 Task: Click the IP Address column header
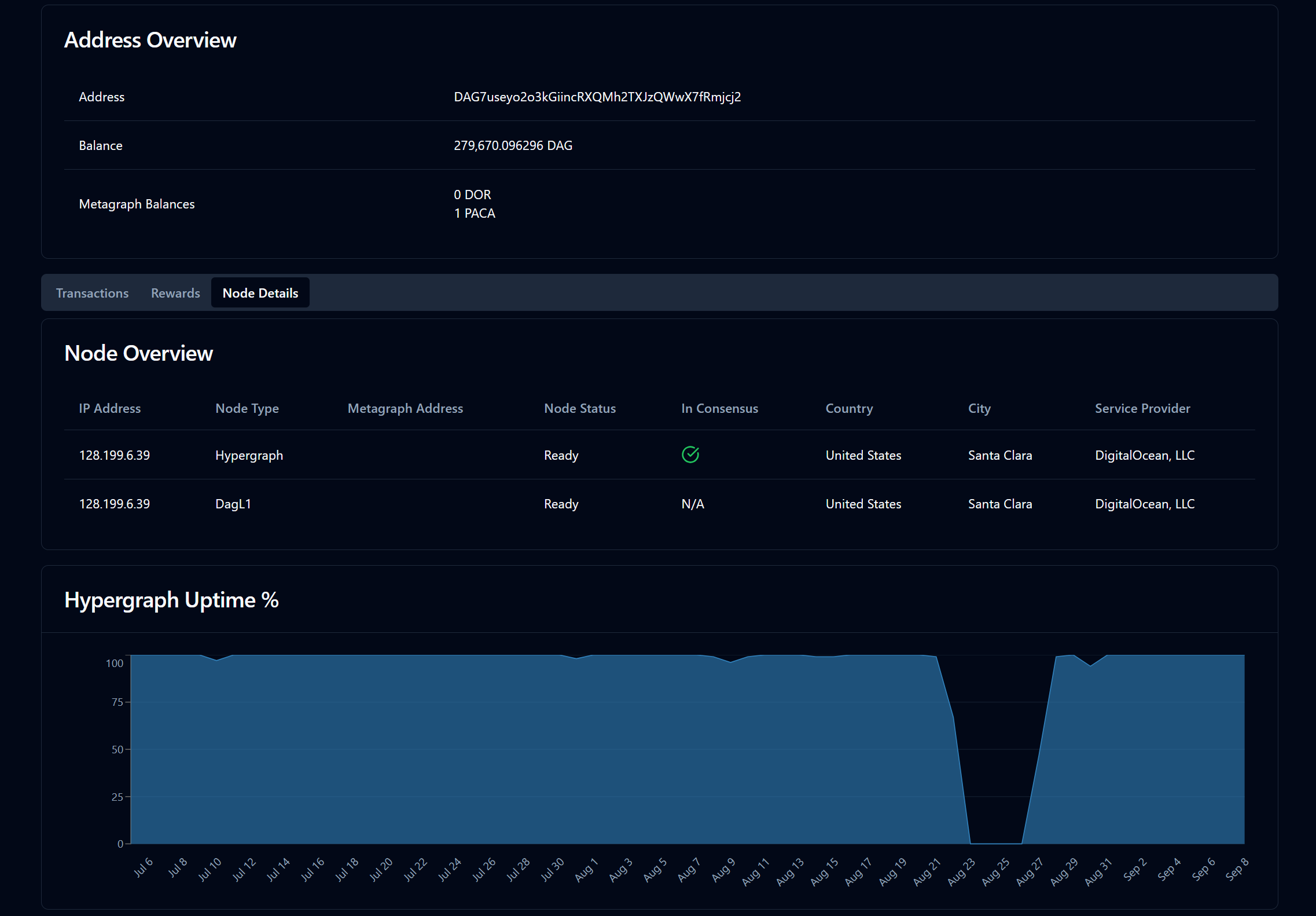coord(109,408)
